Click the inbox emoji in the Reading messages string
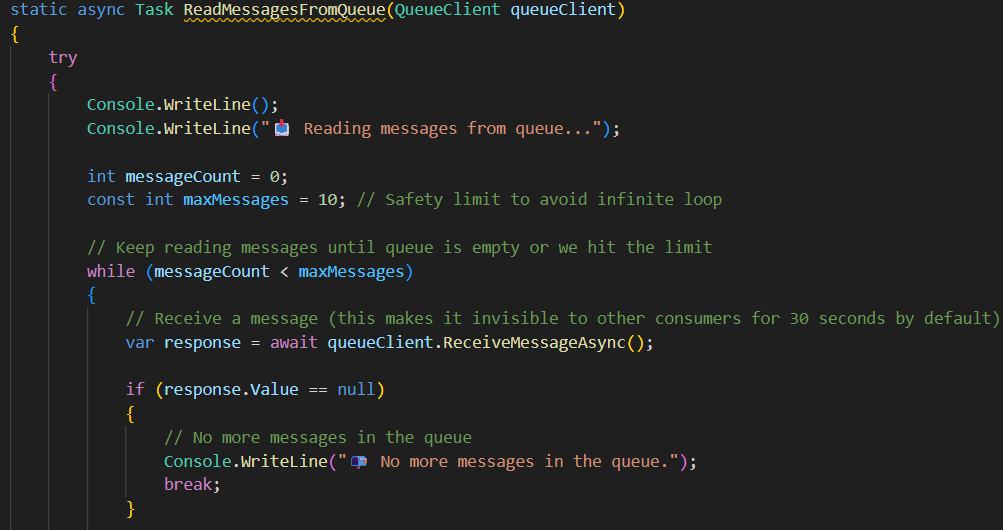This screenshot has width=1003, height=530. 282,128
